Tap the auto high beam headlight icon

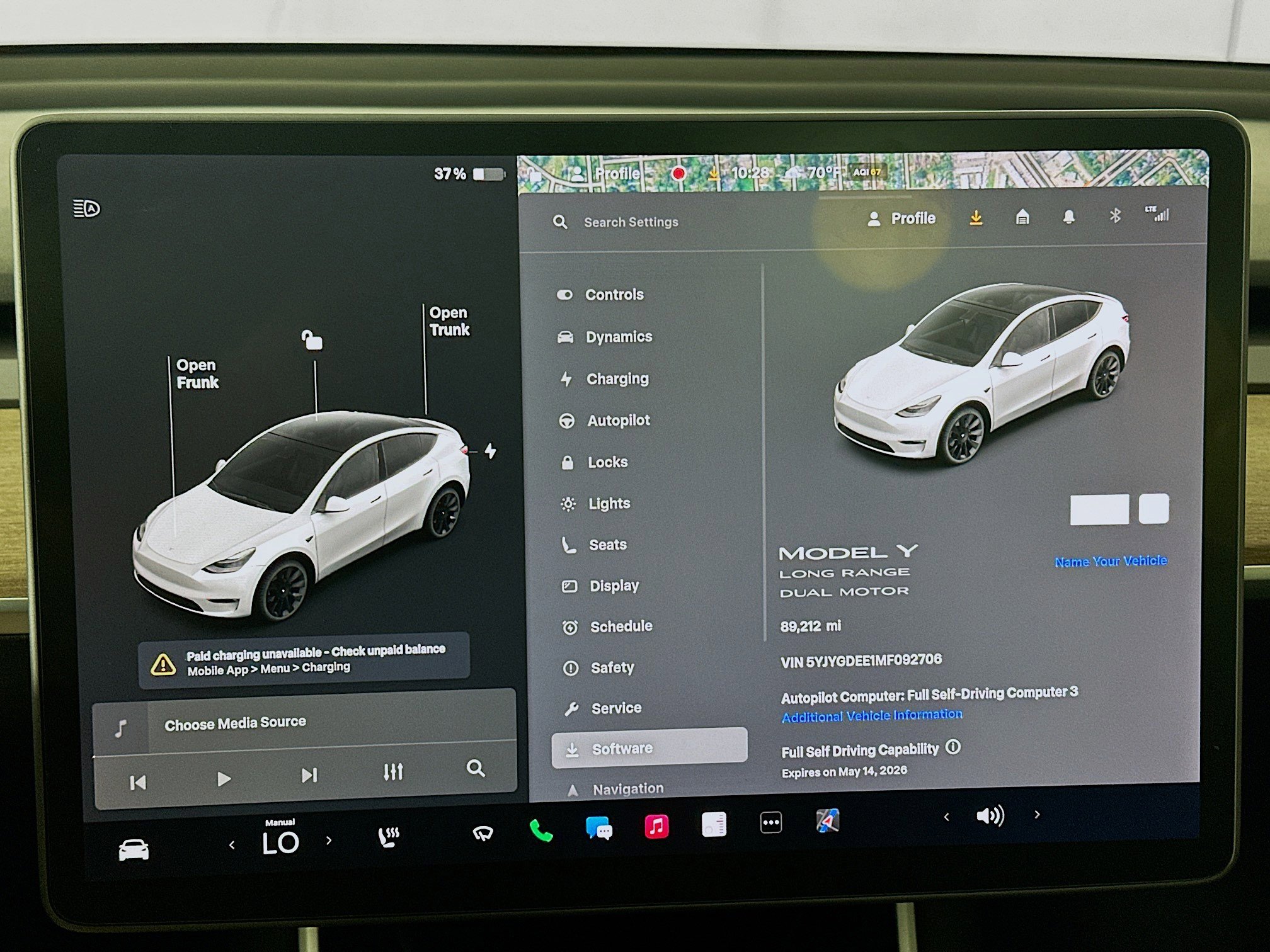pos(86,208)
